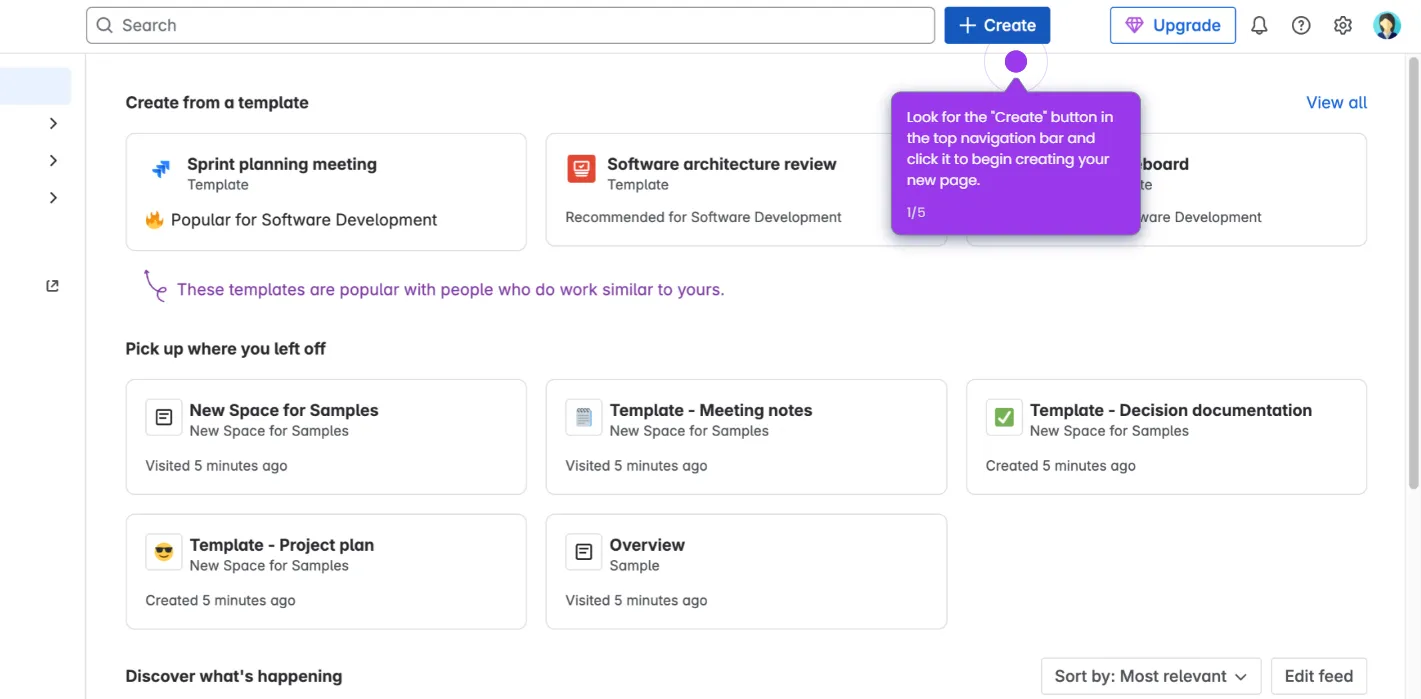
Task: Click the purple onboarding beacon dot
Action: click(1016, 62)
